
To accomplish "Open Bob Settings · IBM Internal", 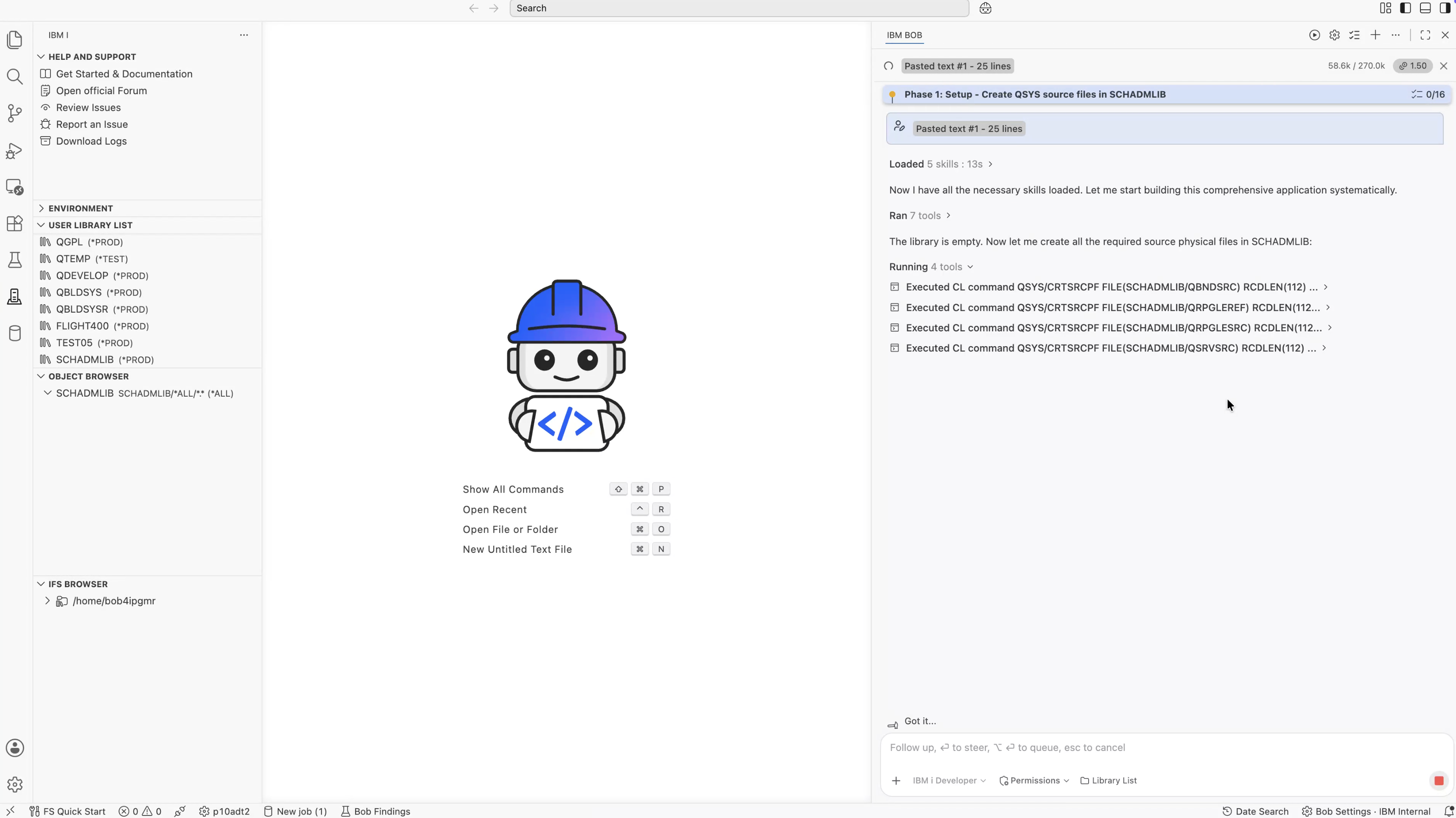I will tap(1366, 811).
